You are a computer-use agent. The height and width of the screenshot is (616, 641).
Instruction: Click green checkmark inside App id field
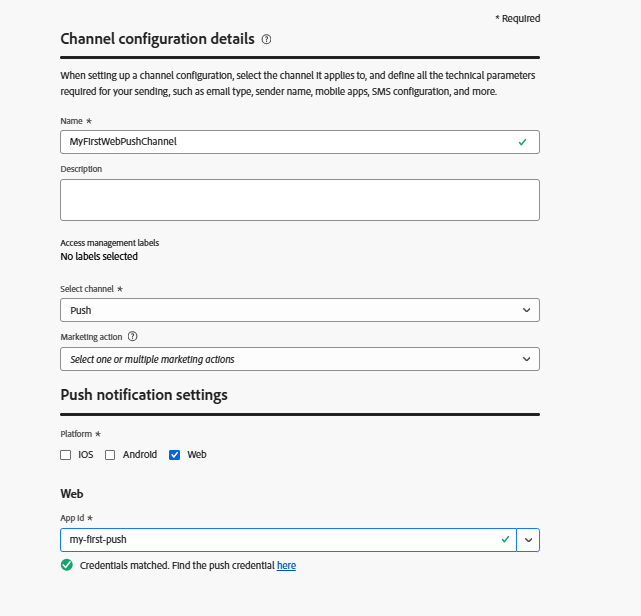click(x=505, y=540)
